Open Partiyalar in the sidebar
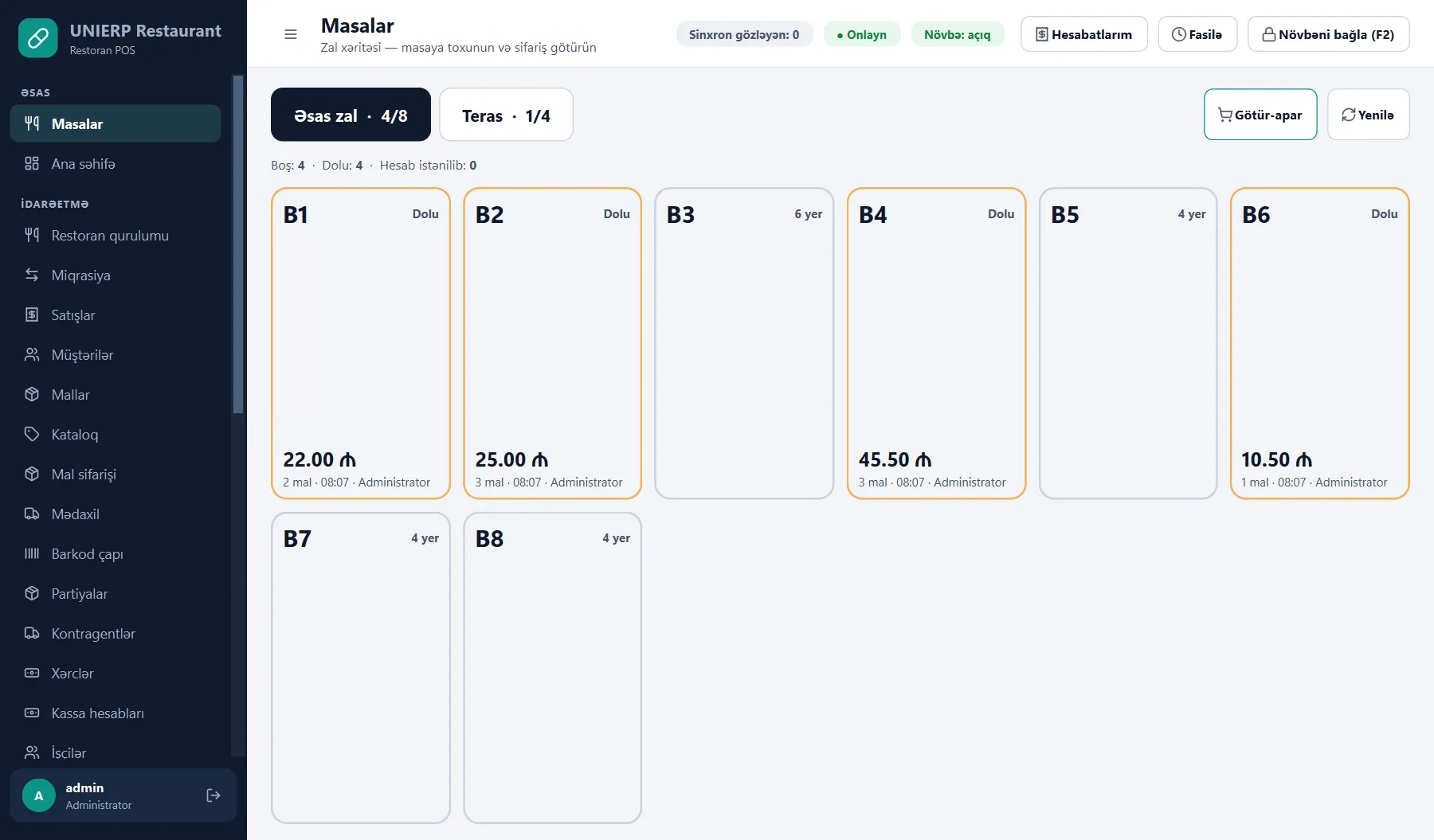Viewport: 1434px width, 840px height. tap(116, 594)
